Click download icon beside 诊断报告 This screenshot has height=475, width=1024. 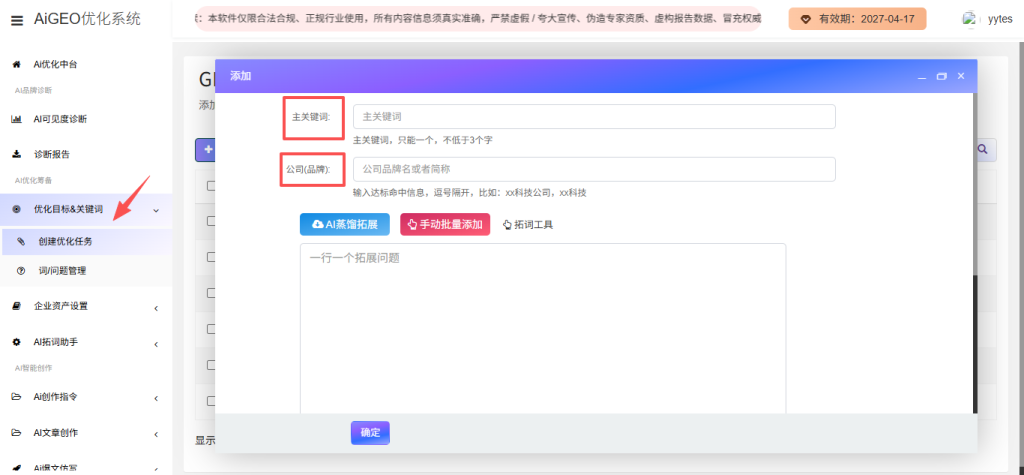click(x=16, y=154)
